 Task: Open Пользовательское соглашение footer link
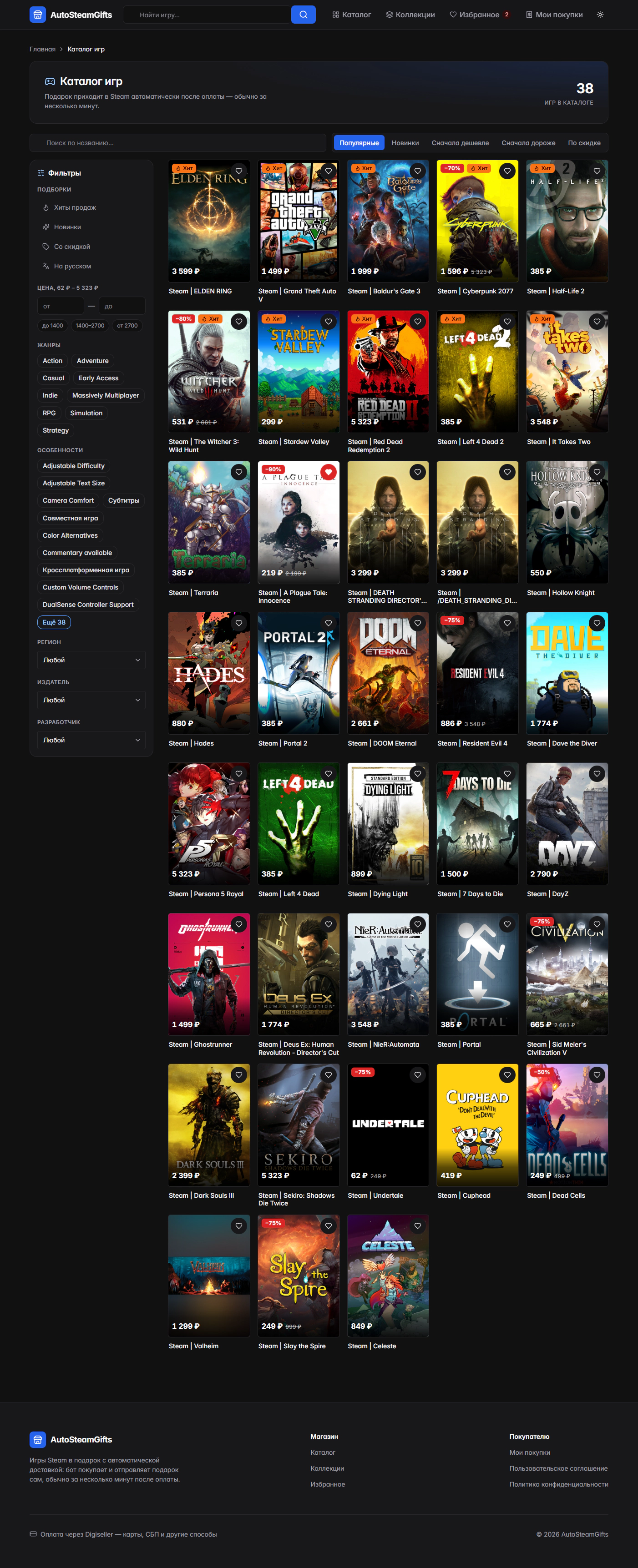click(x=558, y=1468)
